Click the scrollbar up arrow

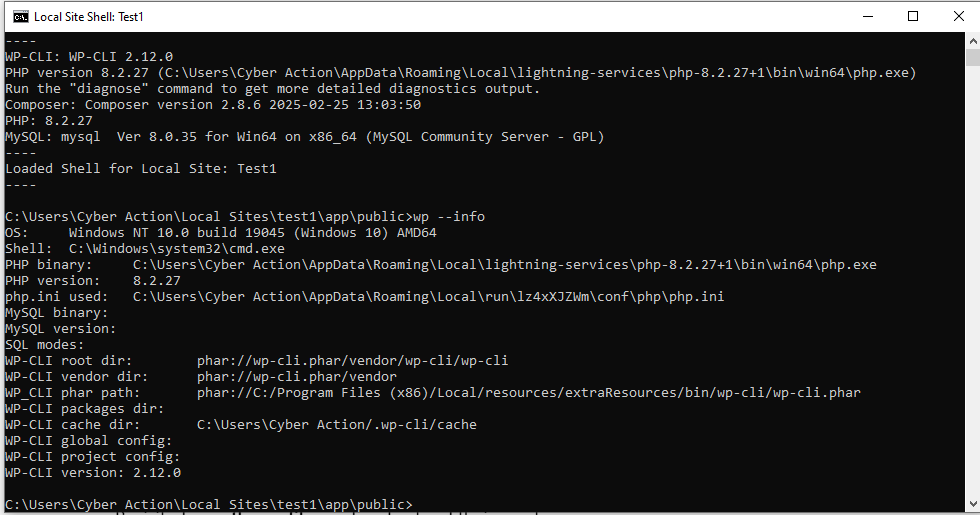click(970, 41)
